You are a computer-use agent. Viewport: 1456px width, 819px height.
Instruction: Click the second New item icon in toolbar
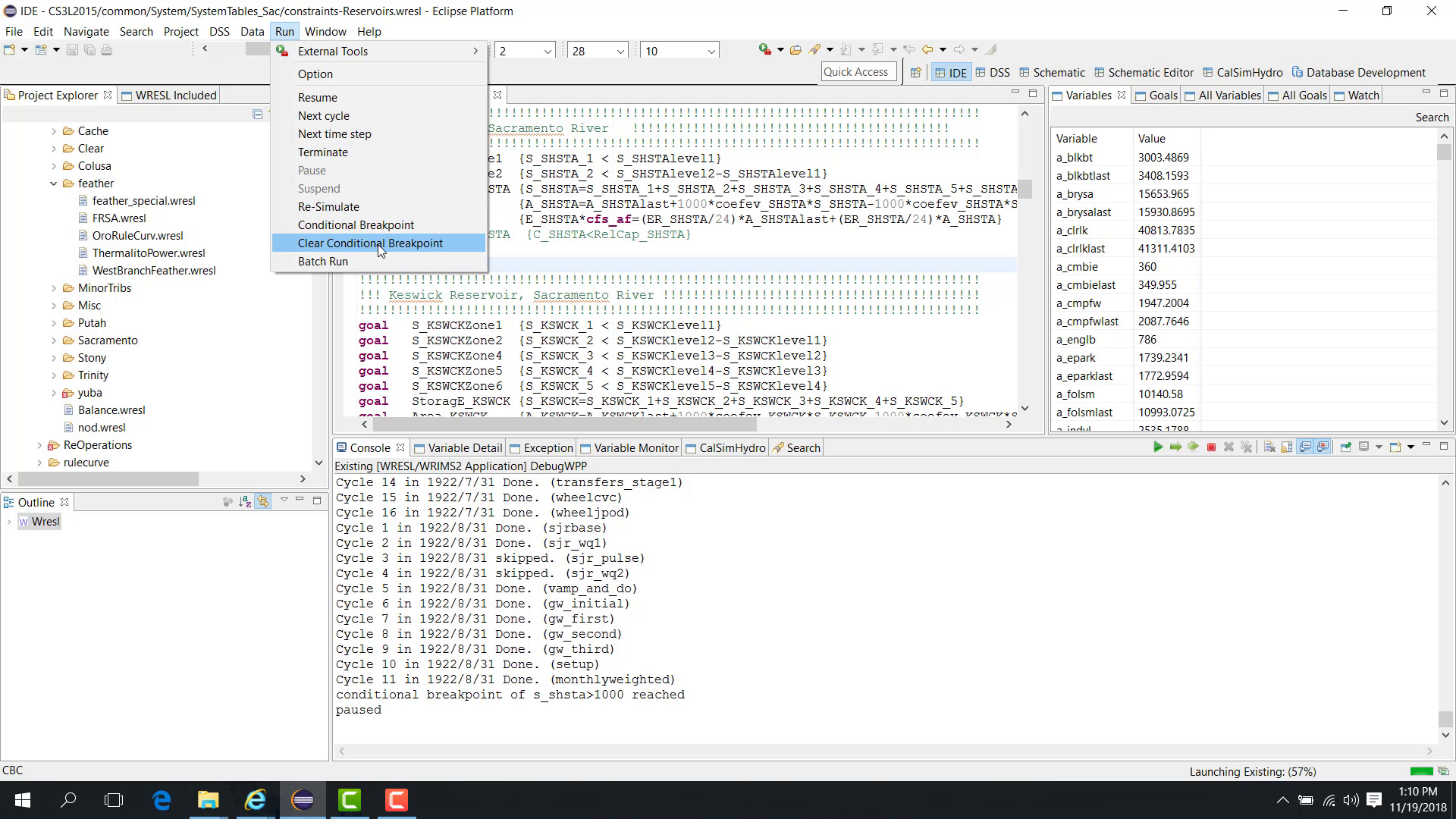(x=42, y=50)
